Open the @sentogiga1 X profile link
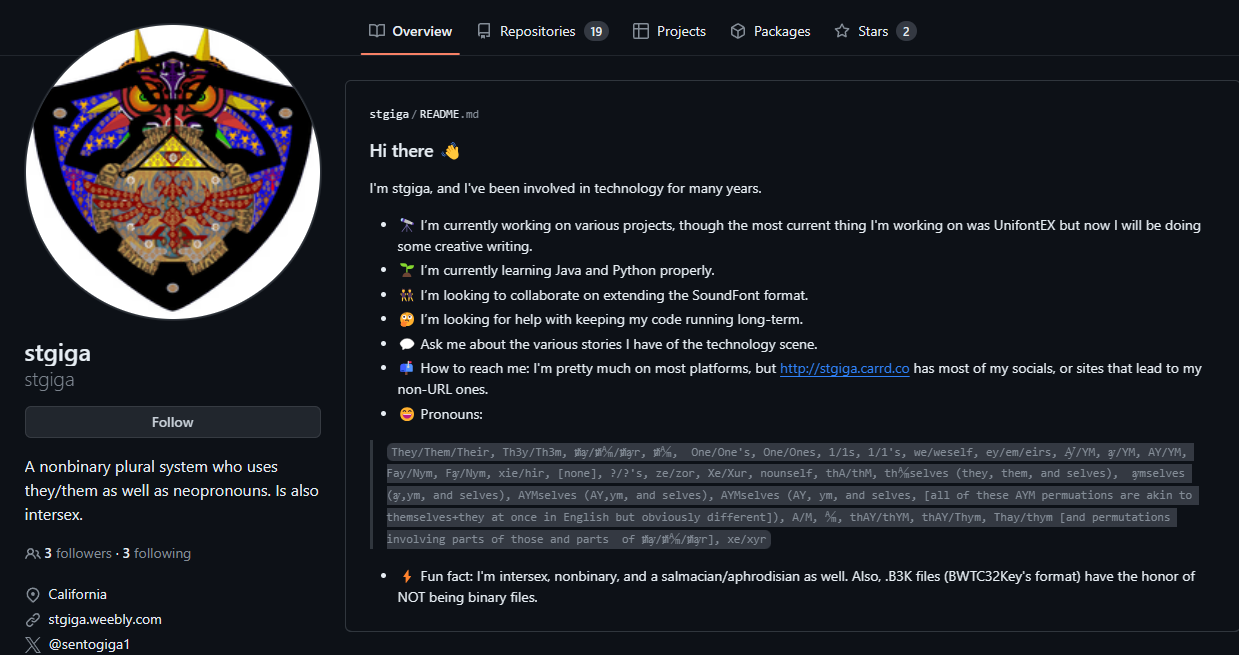This screenshot has height=655, width=1239. 89,644
